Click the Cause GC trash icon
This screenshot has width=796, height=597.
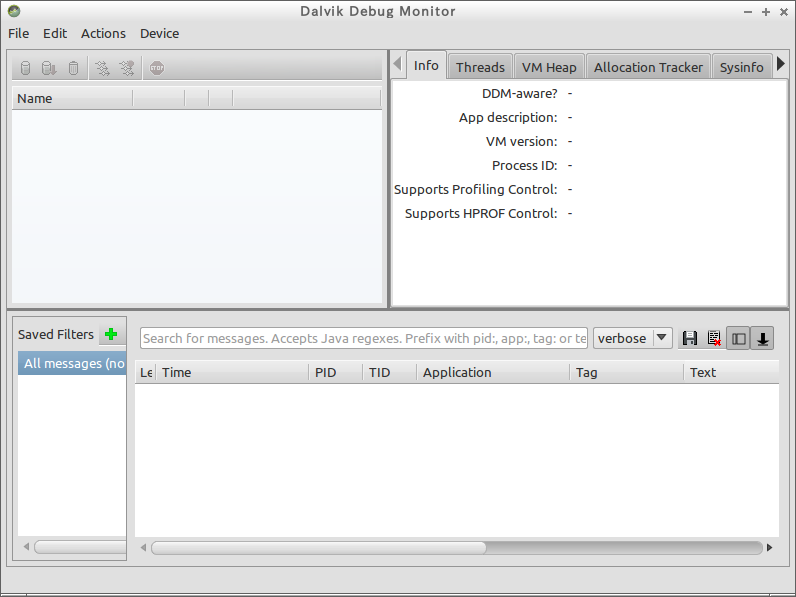(x=74, y=68)
